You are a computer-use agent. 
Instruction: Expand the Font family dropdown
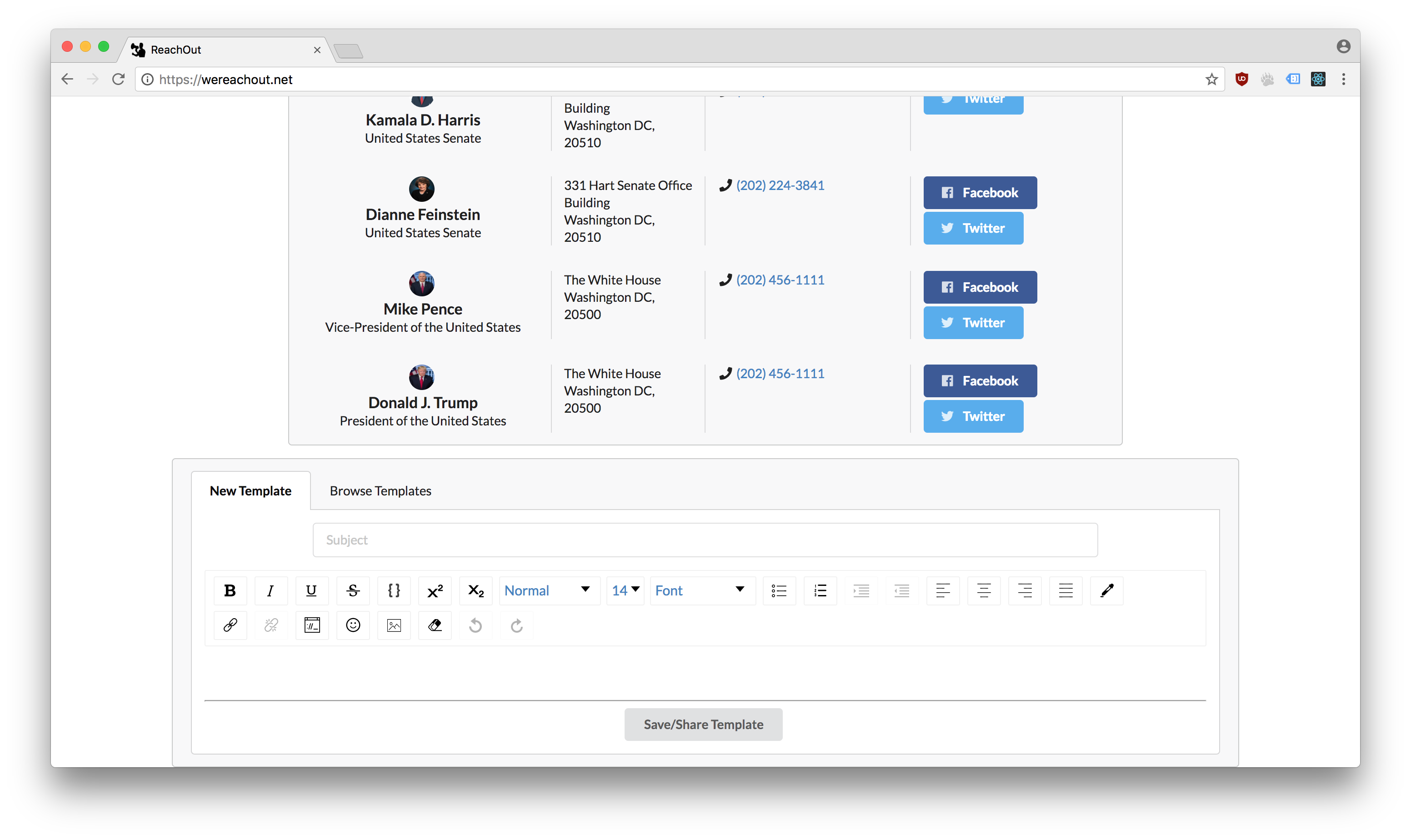(701, 590)
